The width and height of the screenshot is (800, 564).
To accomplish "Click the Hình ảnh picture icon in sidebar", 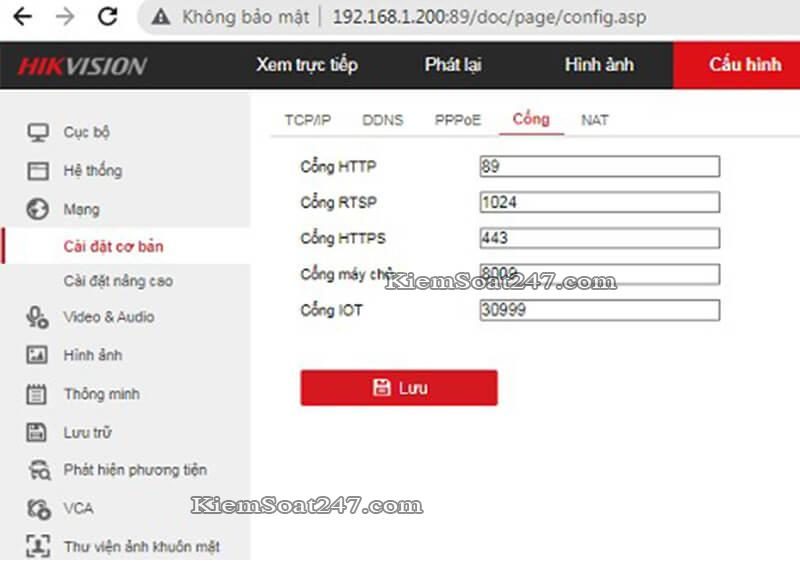I will 37,355.
